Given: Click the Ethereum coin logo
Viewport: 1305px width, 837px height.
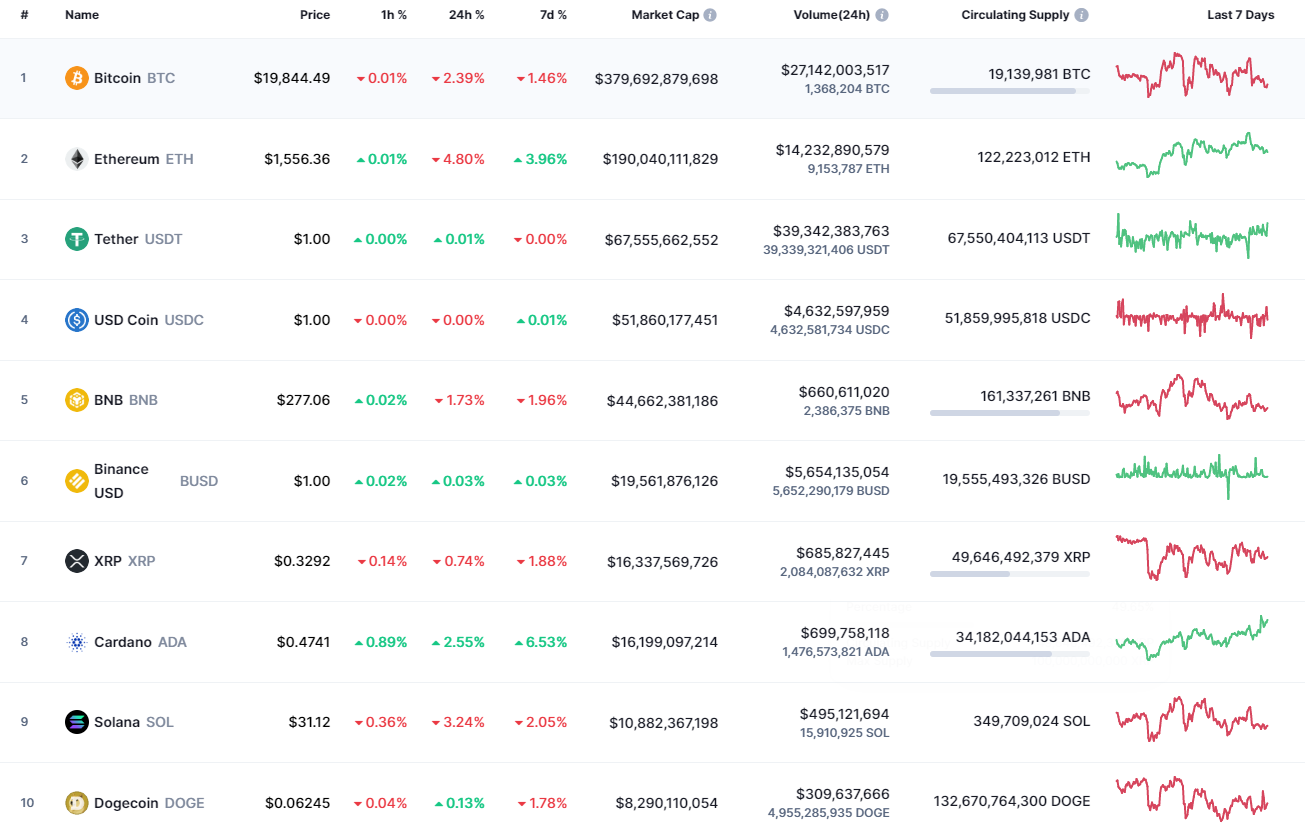Looking at the screenshot, I should pyautogui.click(x=76, y=158).
